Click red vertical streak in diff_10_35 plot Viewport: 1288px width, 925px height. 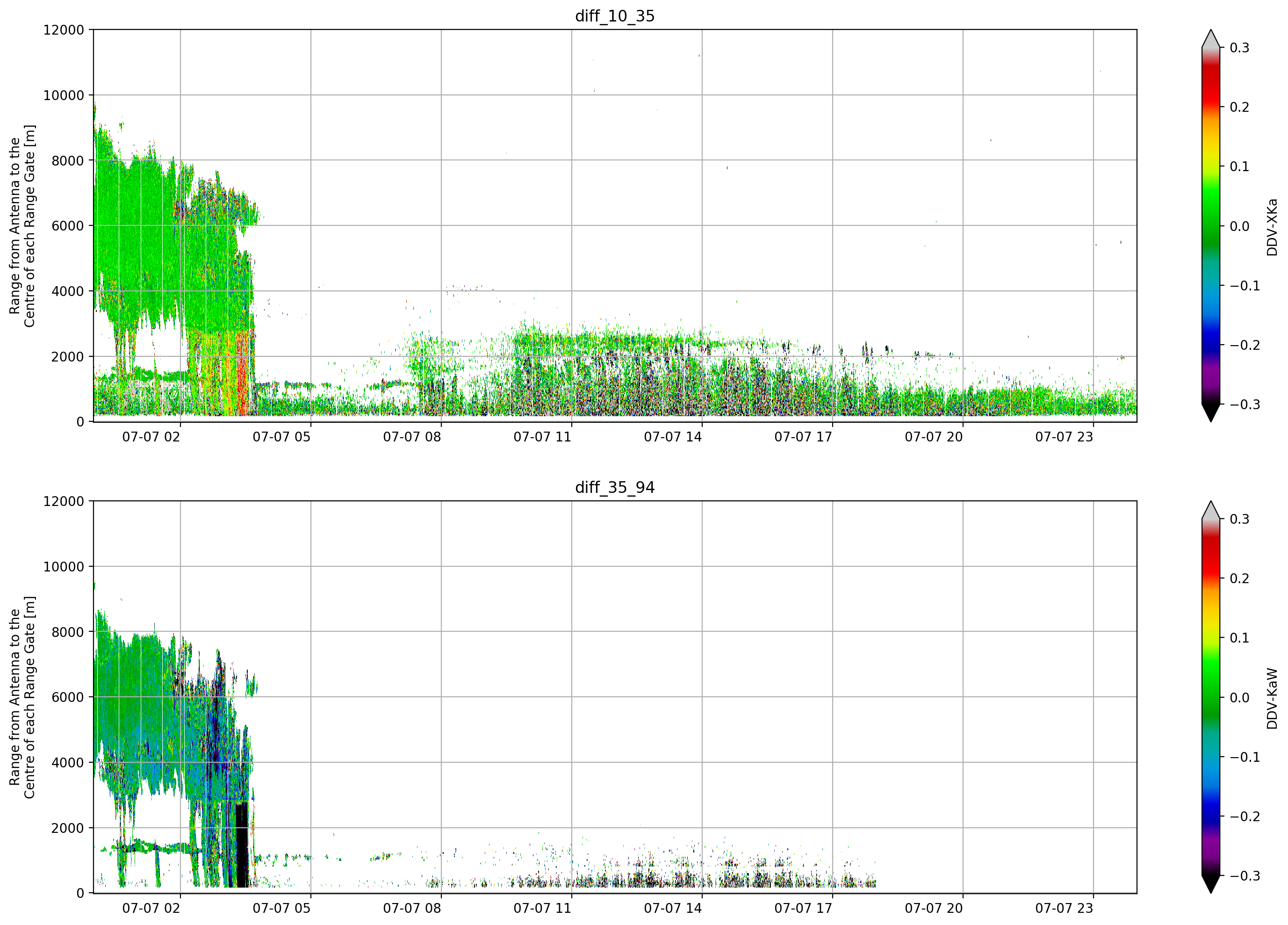pyautogui.click(x=243, y=373)
